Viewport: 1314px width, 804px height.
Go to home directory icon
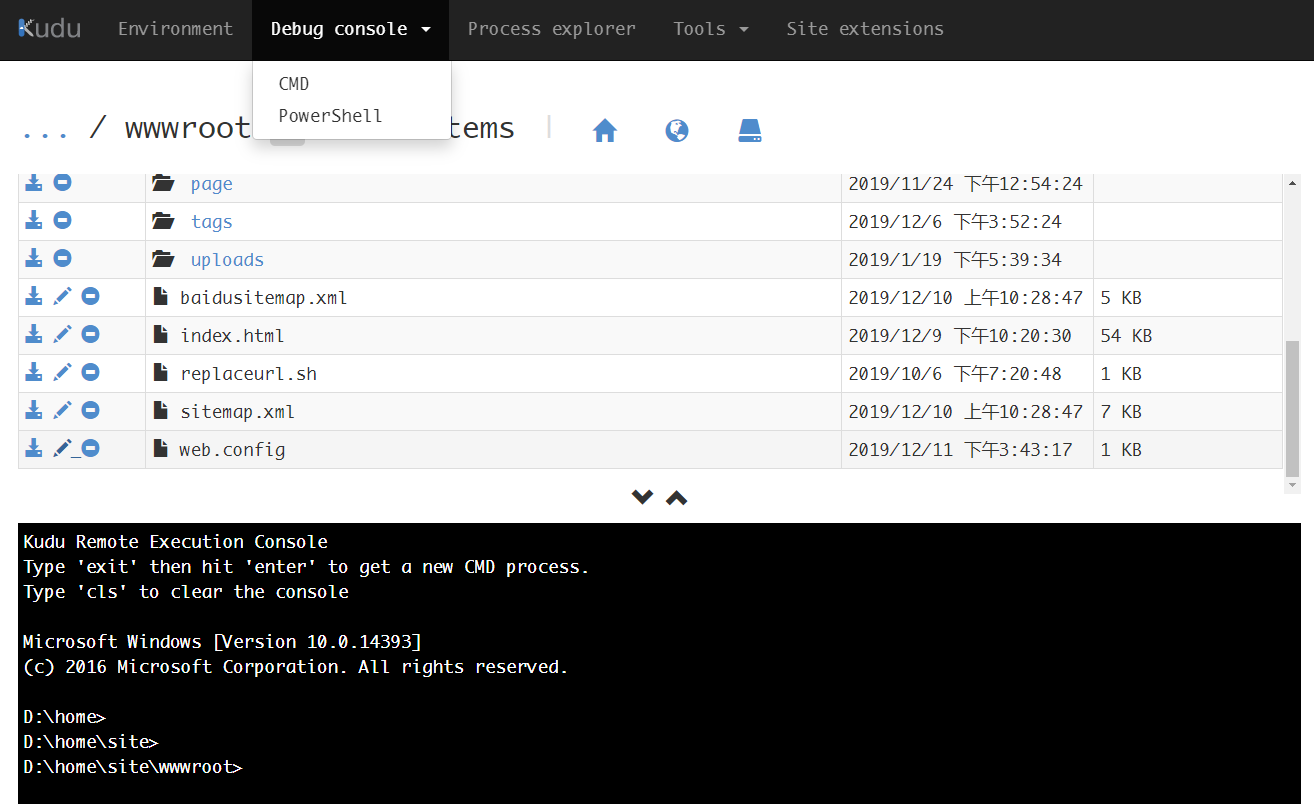(604, 130)
